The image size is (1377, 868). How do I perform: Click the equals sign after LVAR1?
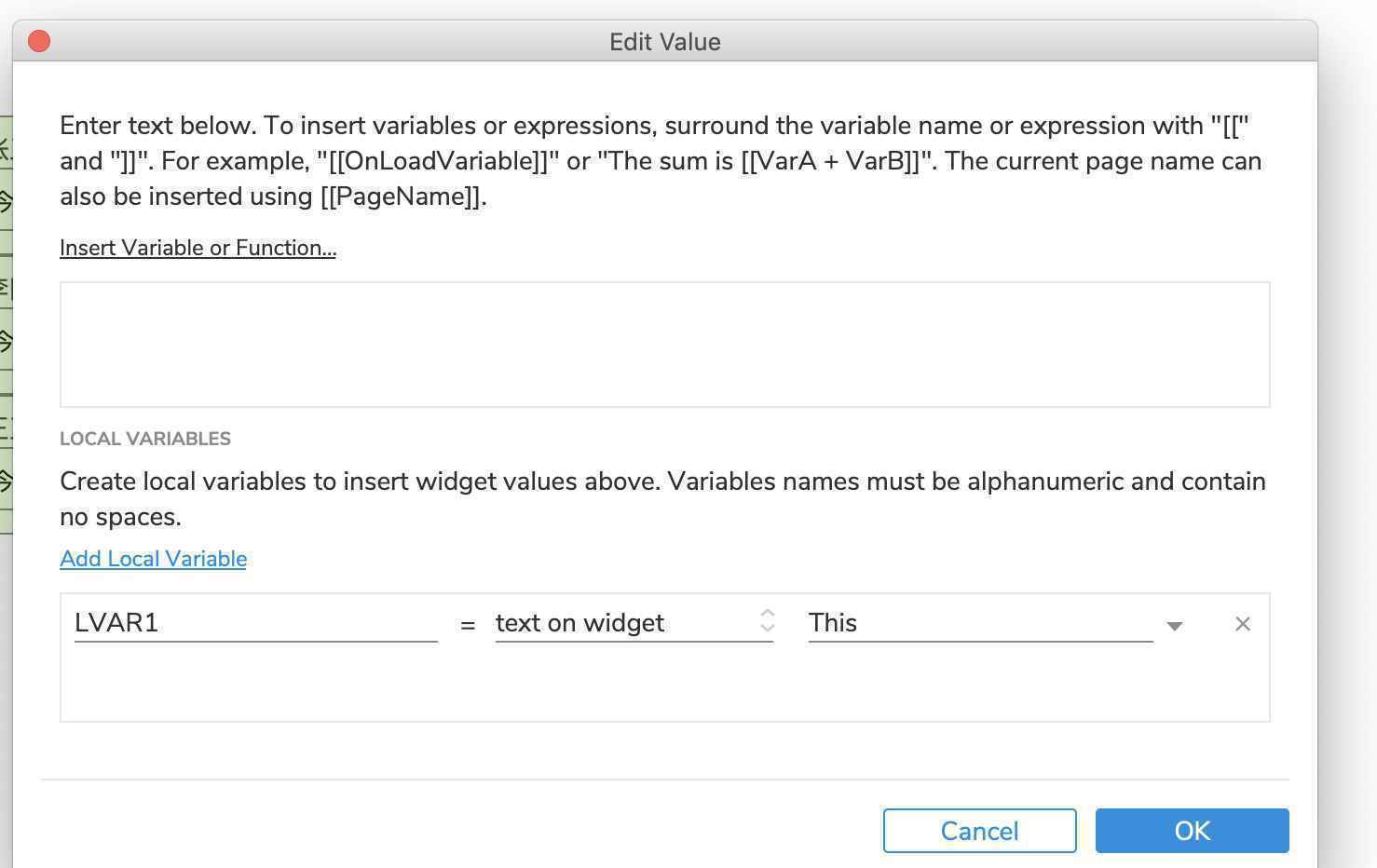click(468, 626)
